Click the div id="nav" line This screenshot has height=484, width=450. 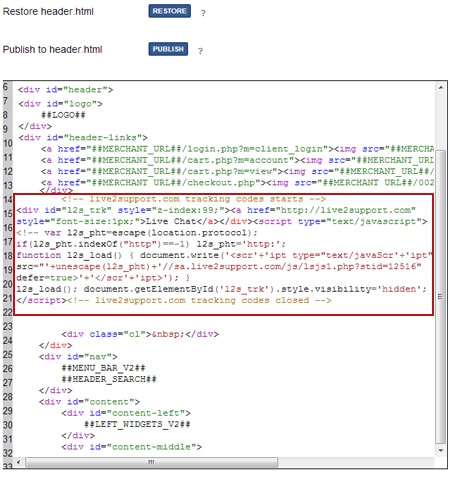pyautogui.click(x=78, y=357)
